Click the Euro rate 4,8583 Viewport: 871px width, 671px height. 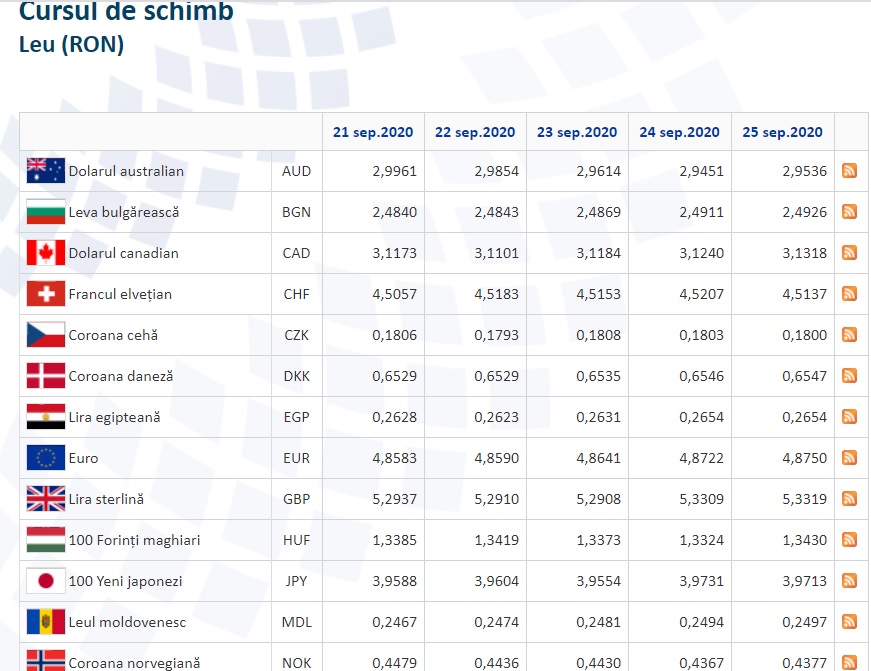point(394,458)
